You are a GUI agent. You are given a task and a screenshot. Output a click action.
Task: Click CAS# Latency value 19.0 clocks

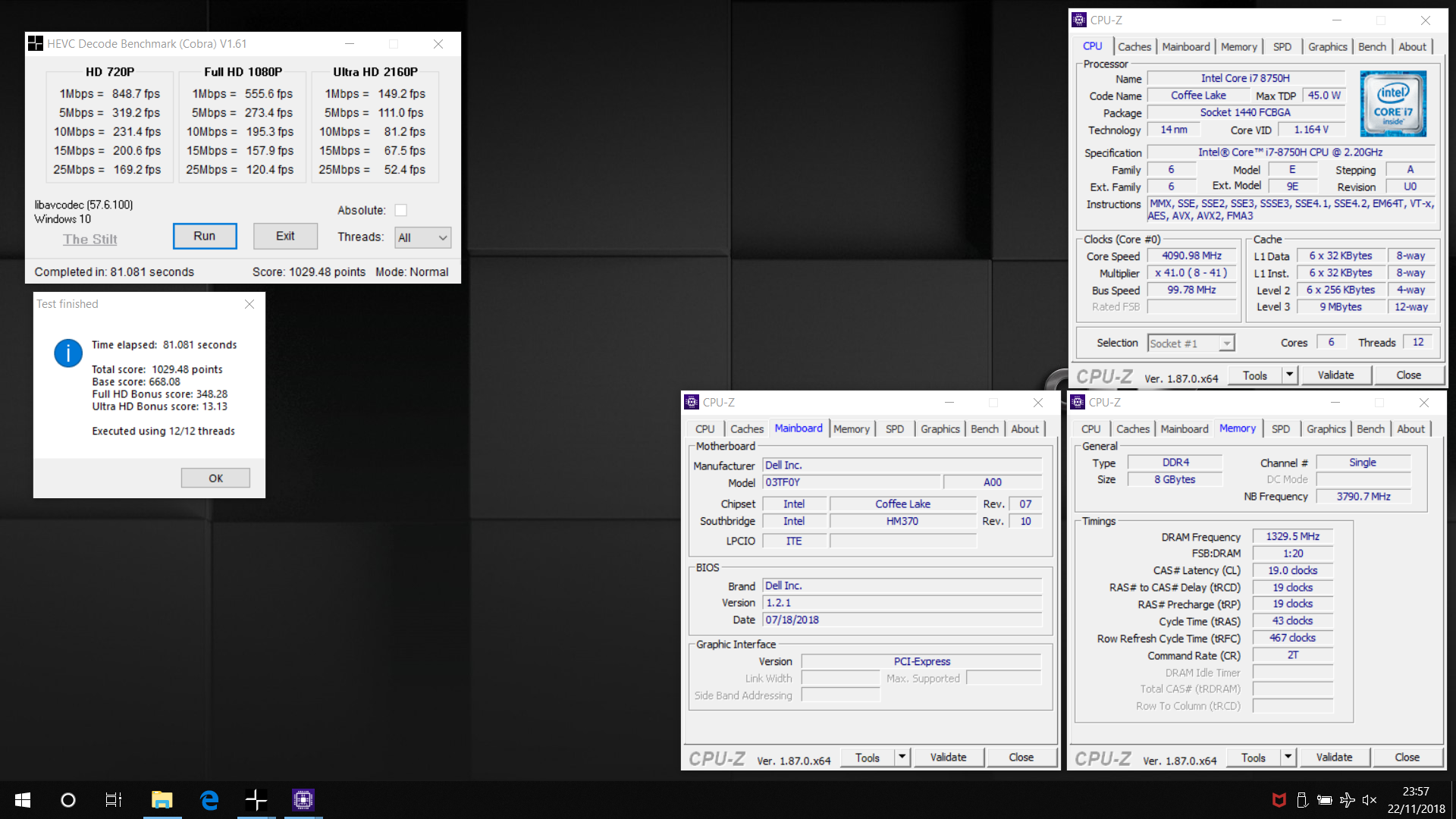tap(1292, 570)
